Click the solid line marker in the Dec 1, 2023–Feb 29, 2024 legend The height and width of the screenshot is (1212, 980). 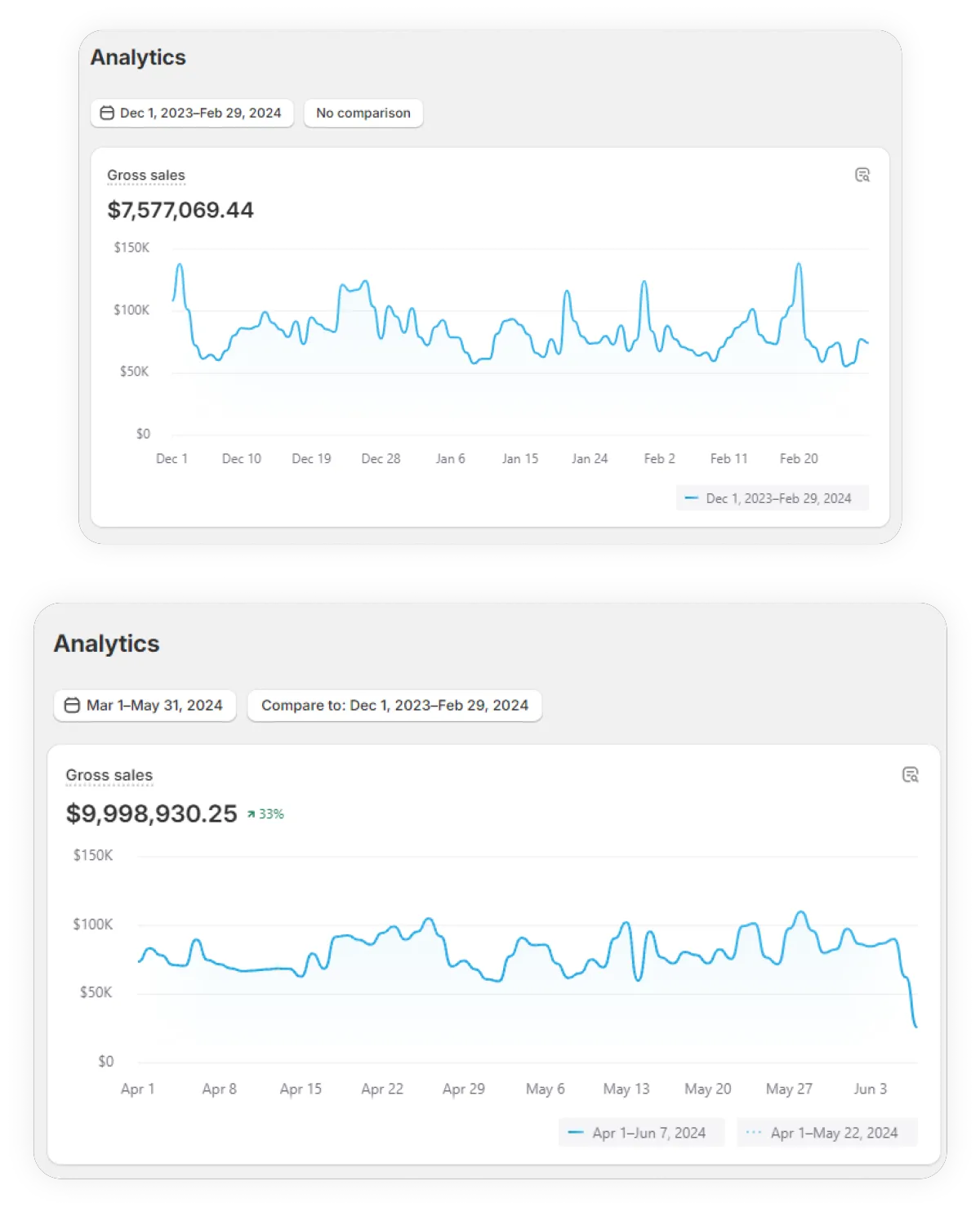click(691, 498)
